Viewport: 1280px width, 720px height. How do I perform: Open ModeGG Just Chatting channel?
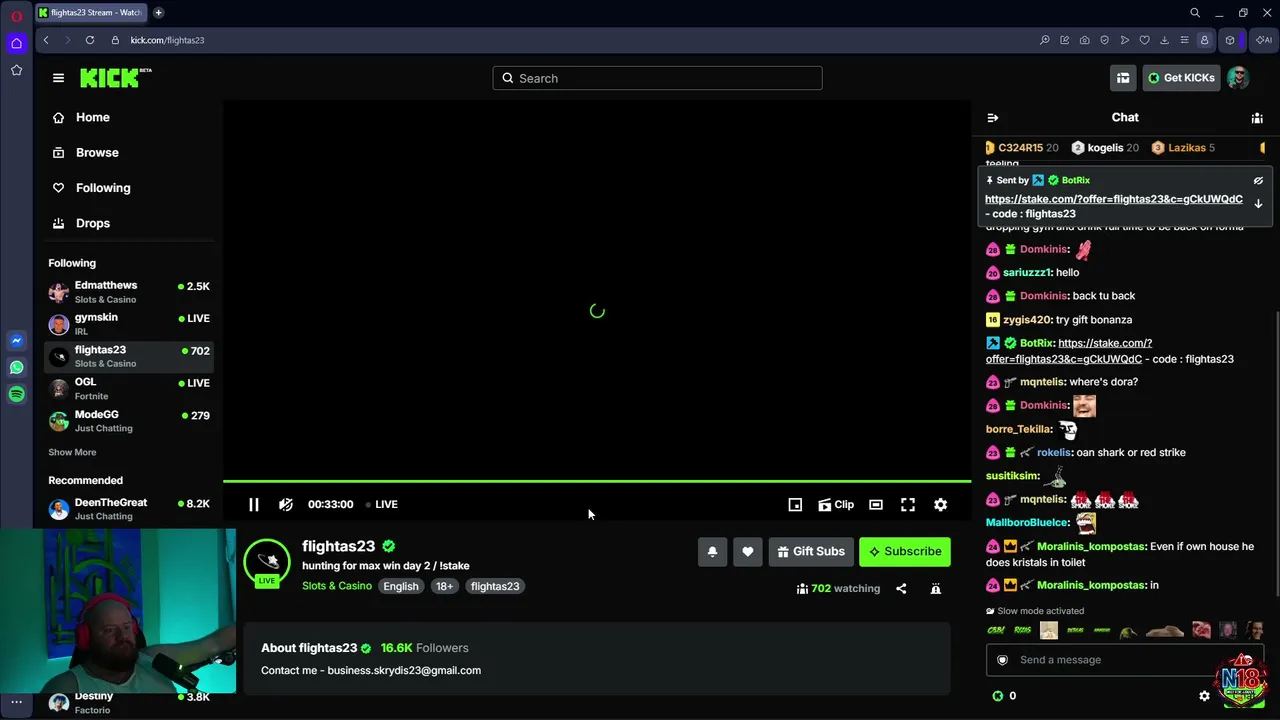[129, 421]
